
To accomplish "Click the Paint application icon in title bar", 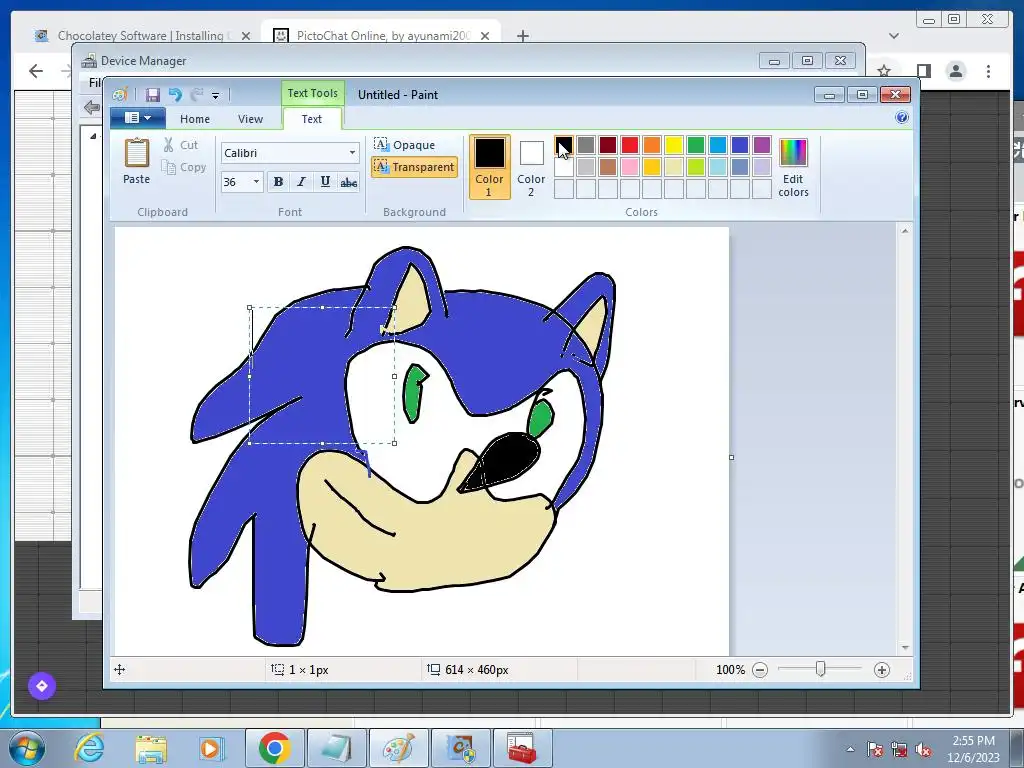I will click(120, 95).
